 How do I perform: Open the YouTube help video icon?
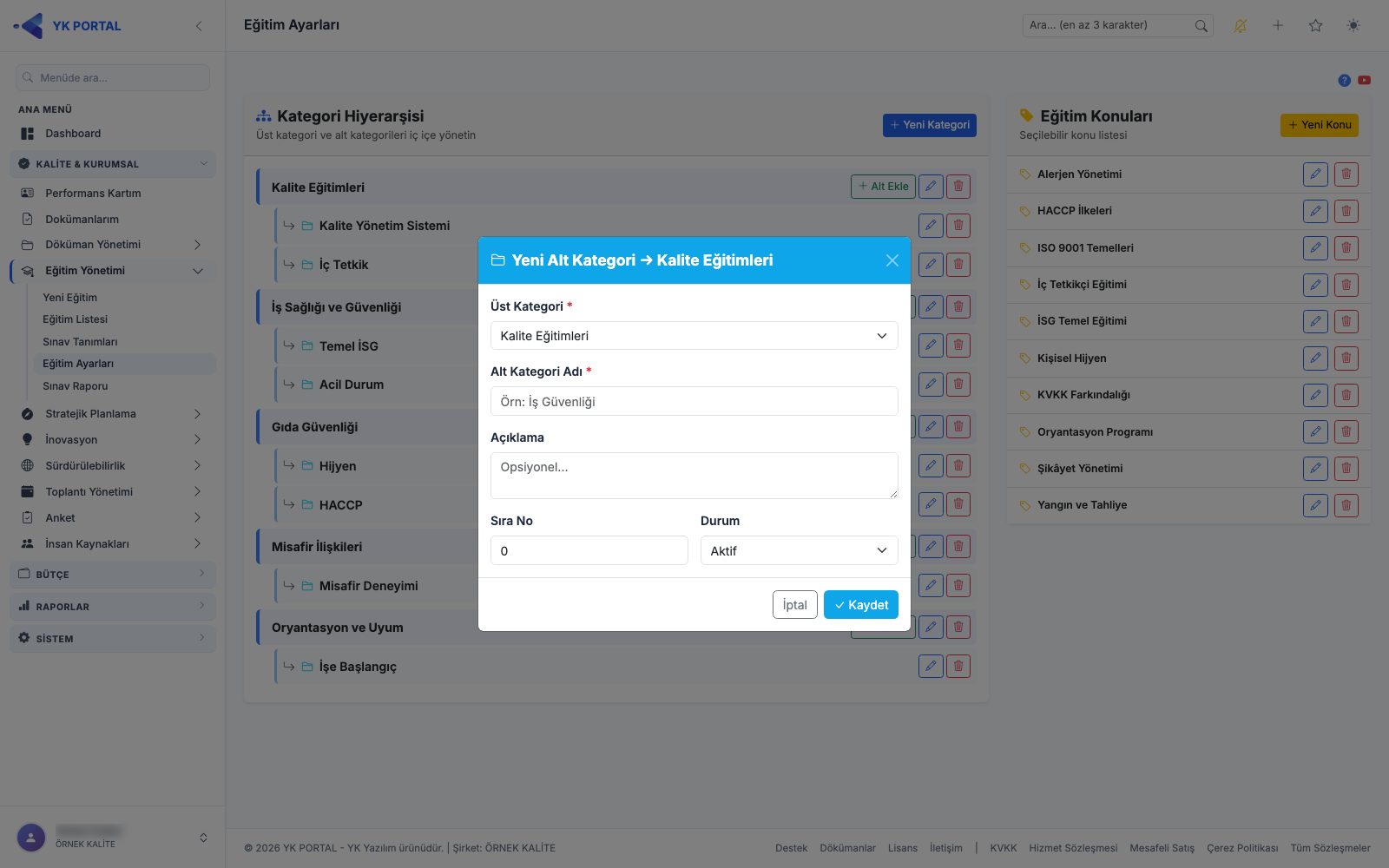click(1365, 80)
